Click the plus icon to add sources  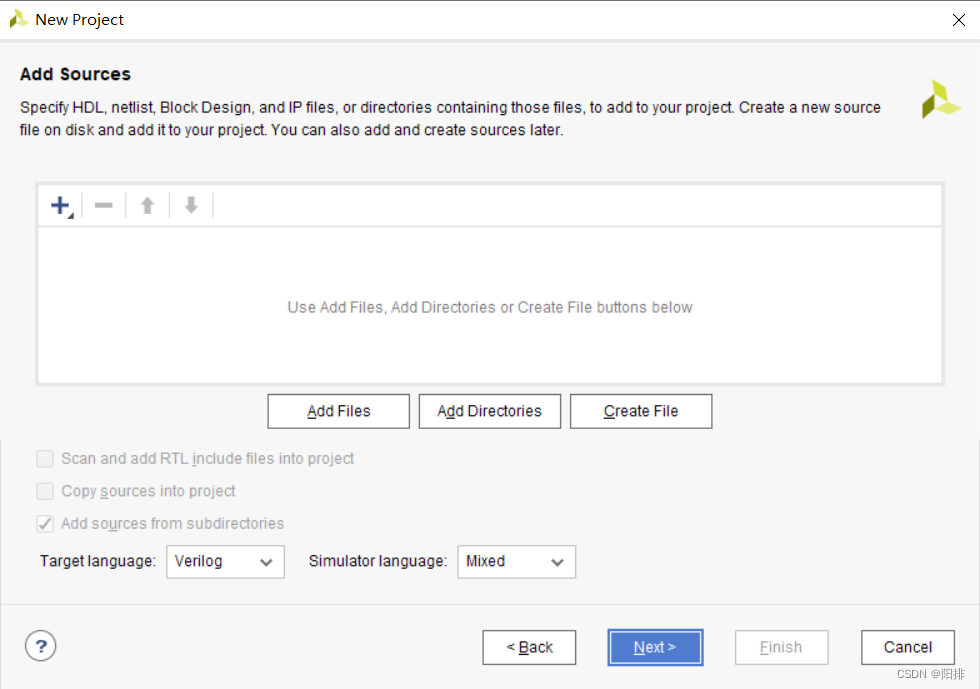pos(61,205)
